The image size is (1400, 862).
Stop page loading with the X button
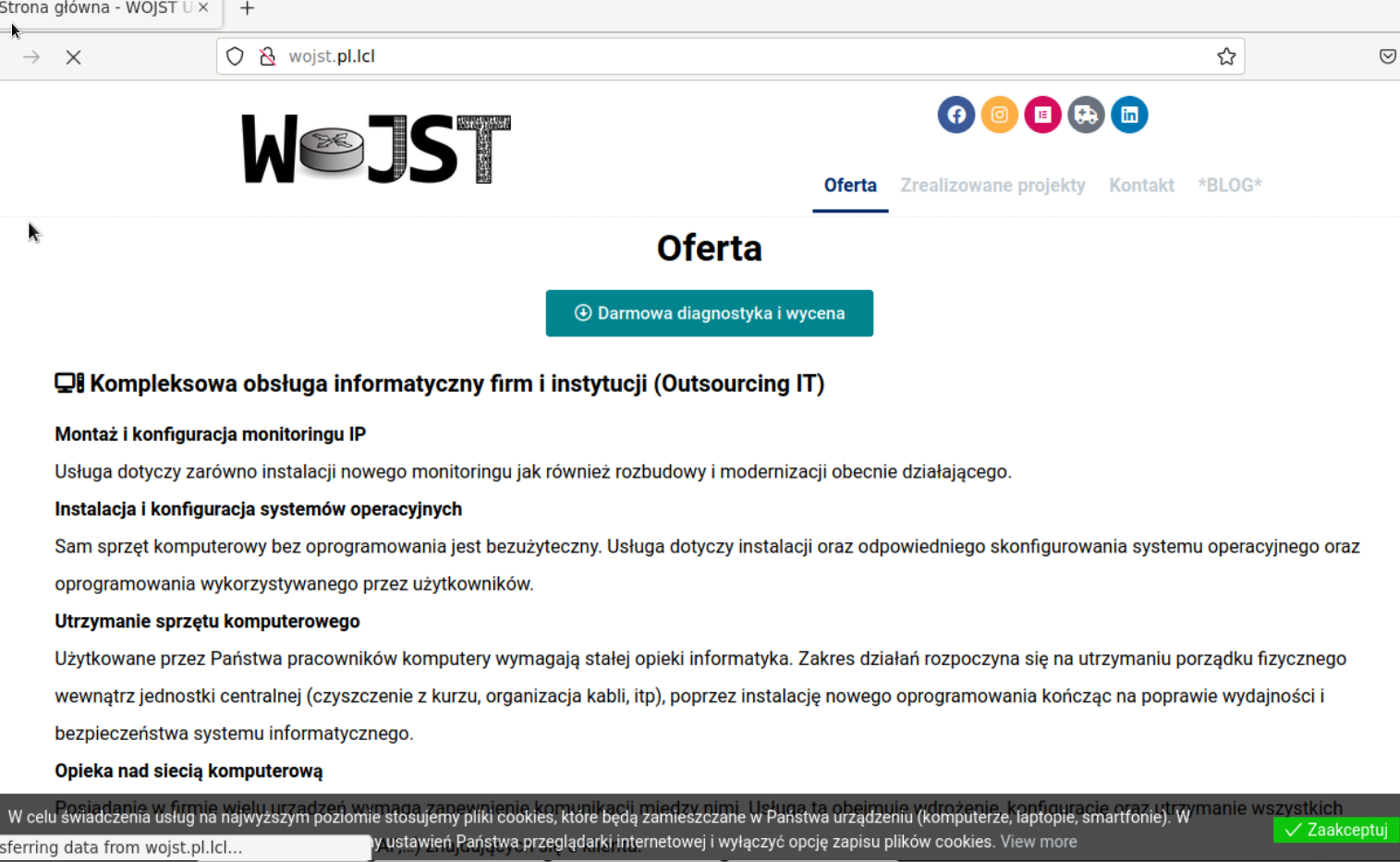coord(74,57)
